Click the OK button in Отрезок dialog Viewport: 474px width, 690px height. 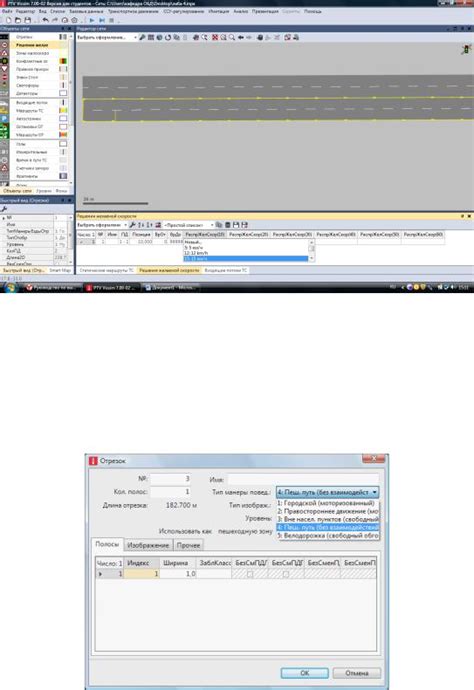pos(305,673)
